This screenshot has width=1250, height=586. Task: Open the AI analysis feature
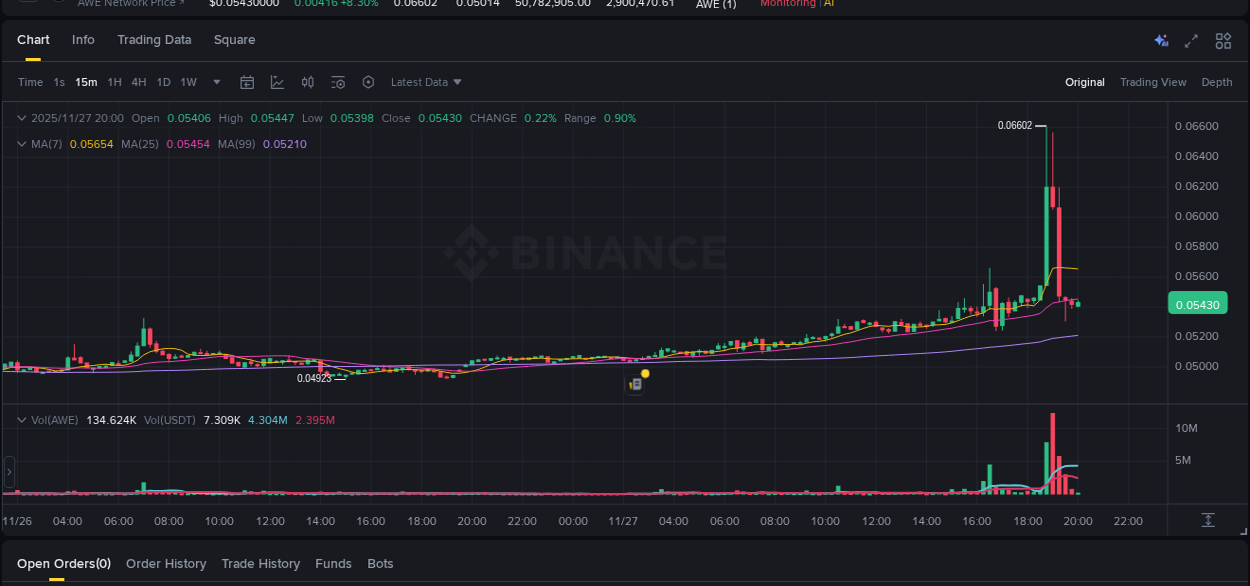pyautogui.click(x=1160, y=40)
